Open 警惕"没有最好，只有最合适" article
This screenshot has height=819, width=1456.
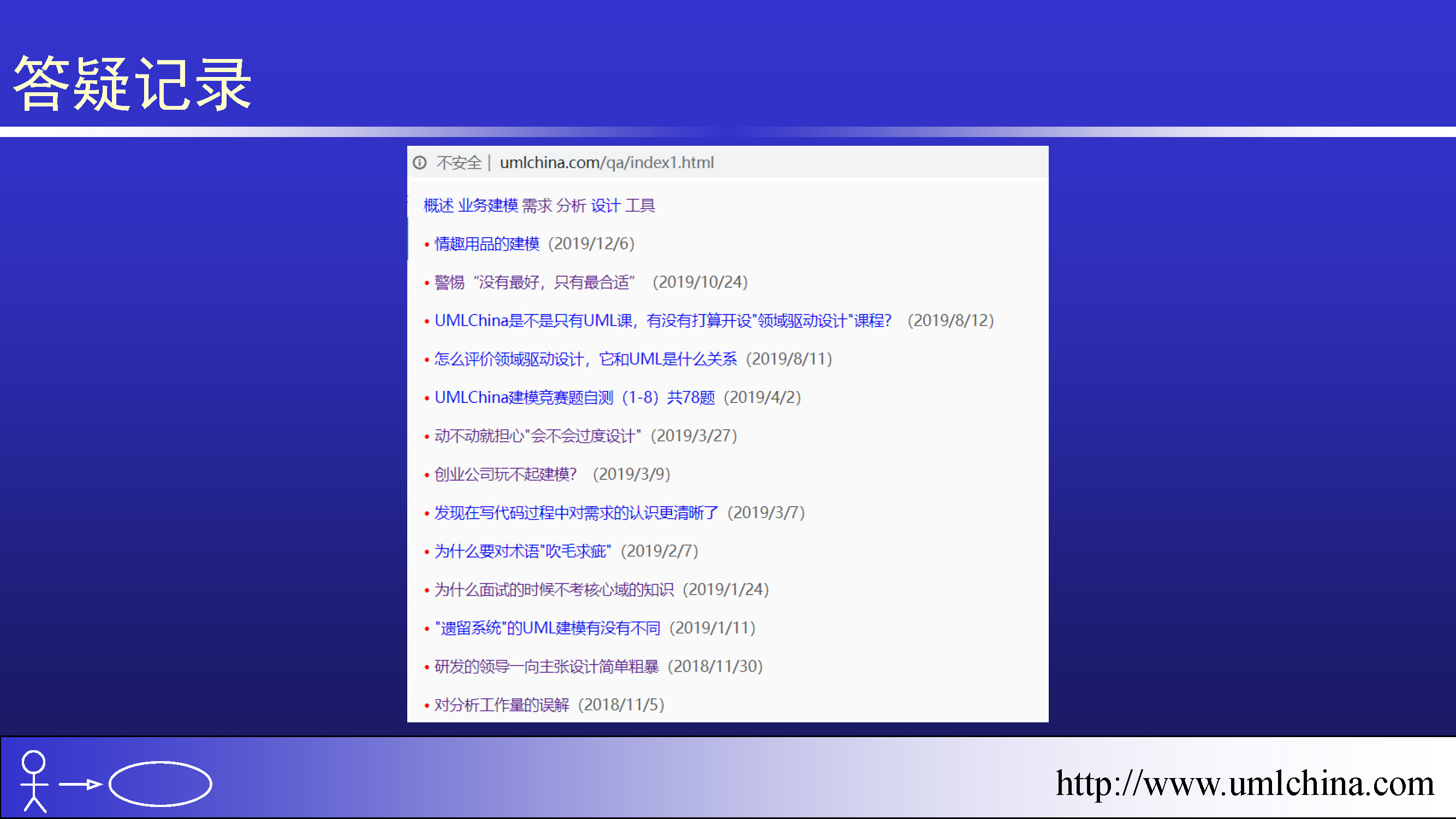pos(534,283)
